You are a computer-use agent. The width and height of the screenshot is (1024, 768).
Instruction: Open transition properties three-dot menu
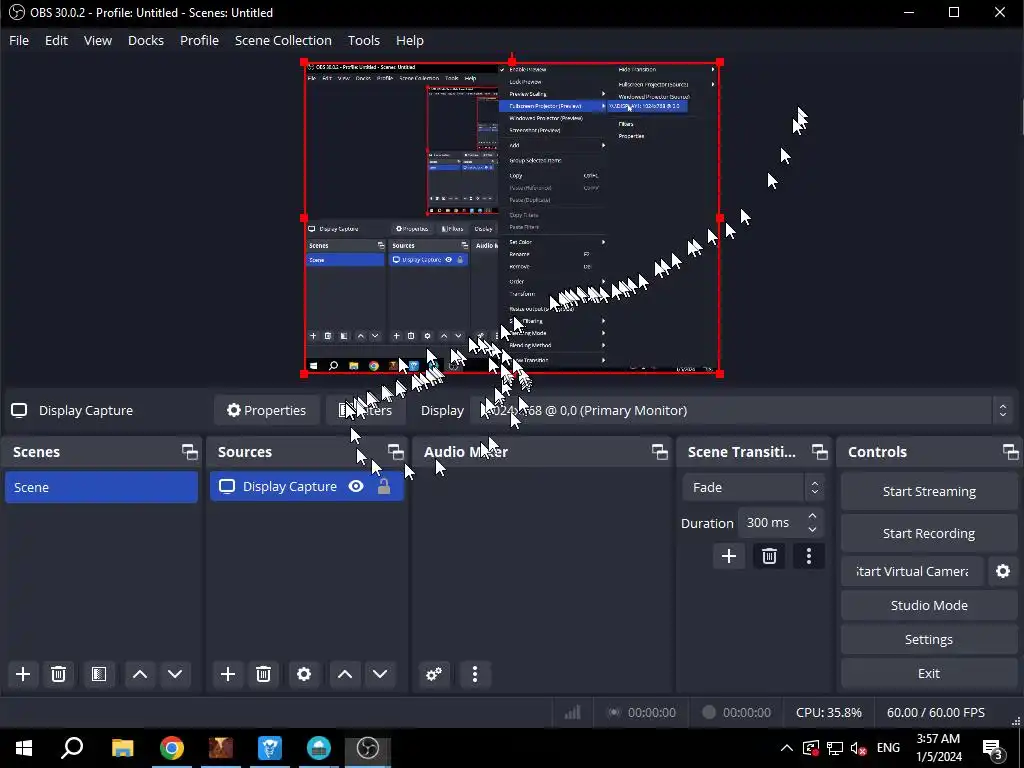pyautogui.click(x=809, y=556)
